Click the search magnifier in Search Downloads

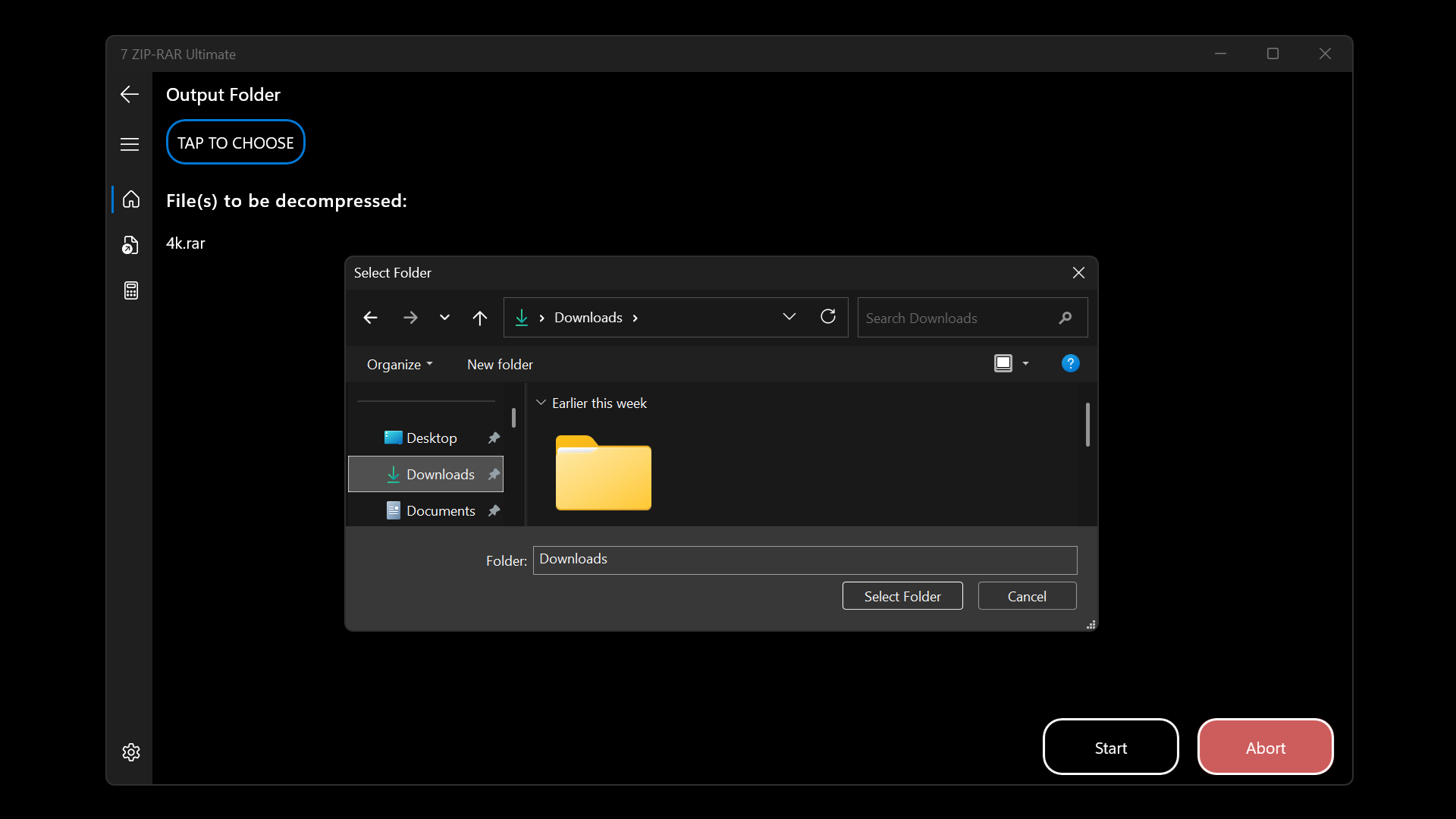(x=1065, y=318)
